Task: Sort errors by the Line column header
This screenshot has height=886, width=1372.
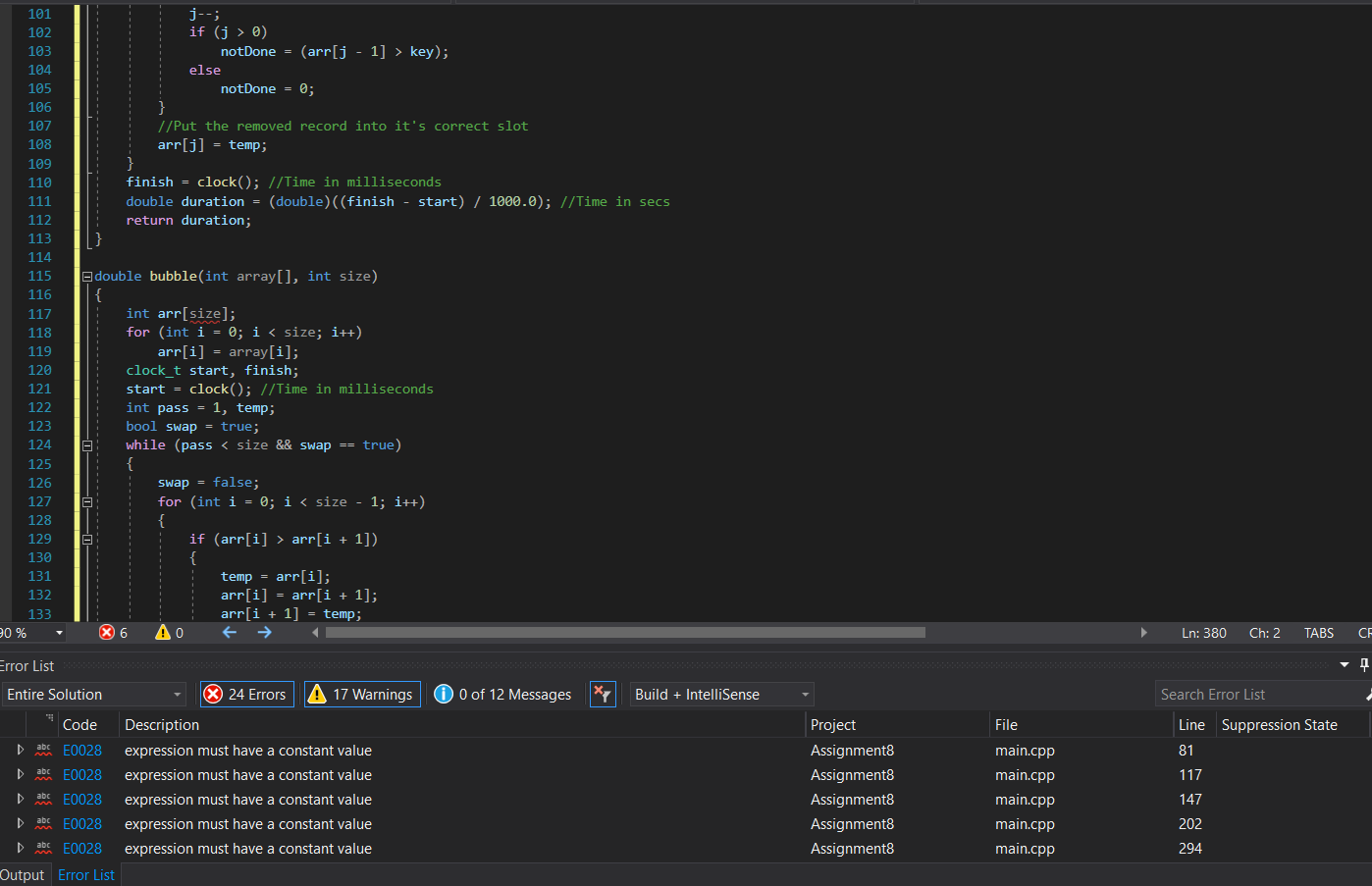Action: coord(1194,725)
